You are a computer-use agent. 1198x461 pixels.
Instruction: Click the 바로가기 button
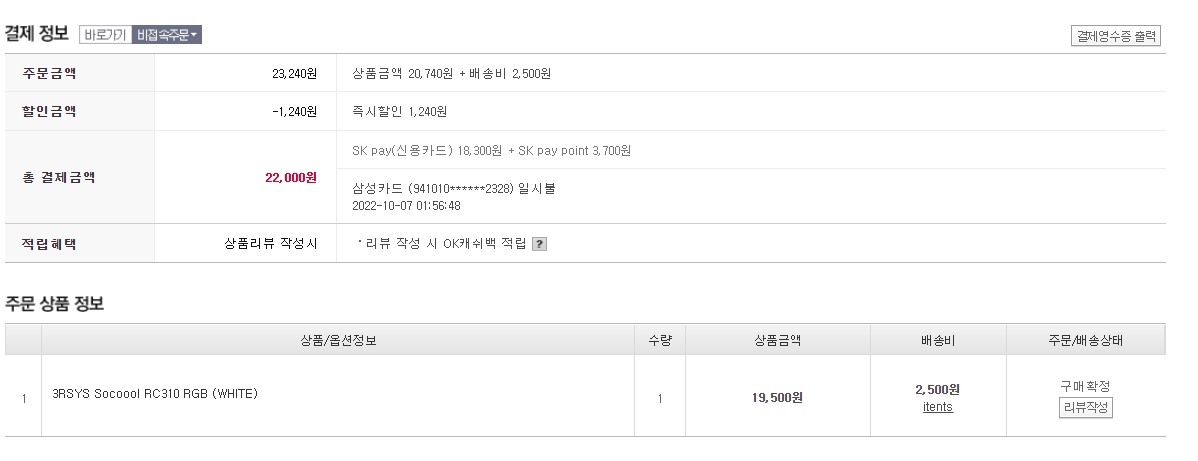coord(105,35)
